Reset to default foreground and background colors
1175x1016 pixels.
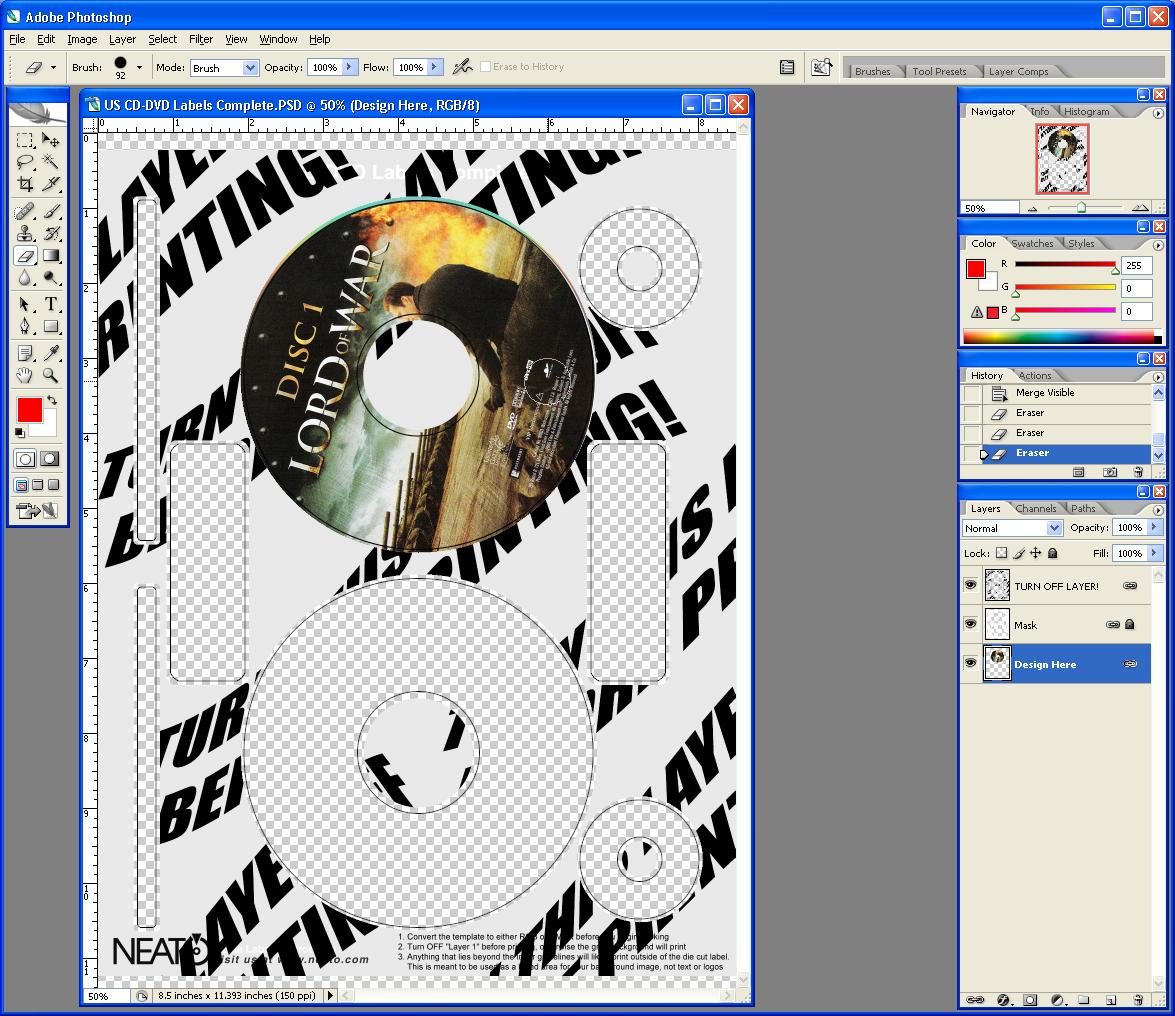[x=20, y=433]
